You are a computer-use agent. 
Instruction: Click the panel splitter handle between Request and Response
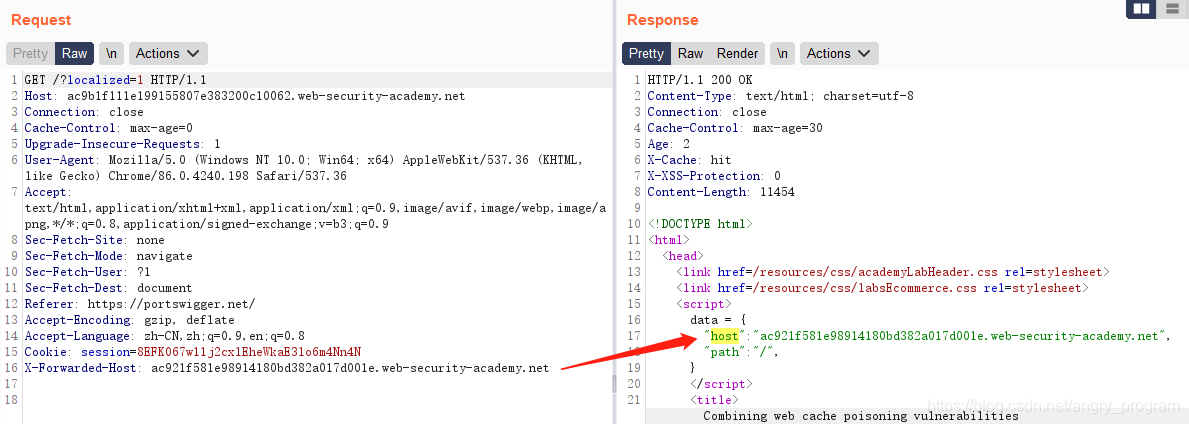(615, 385)
